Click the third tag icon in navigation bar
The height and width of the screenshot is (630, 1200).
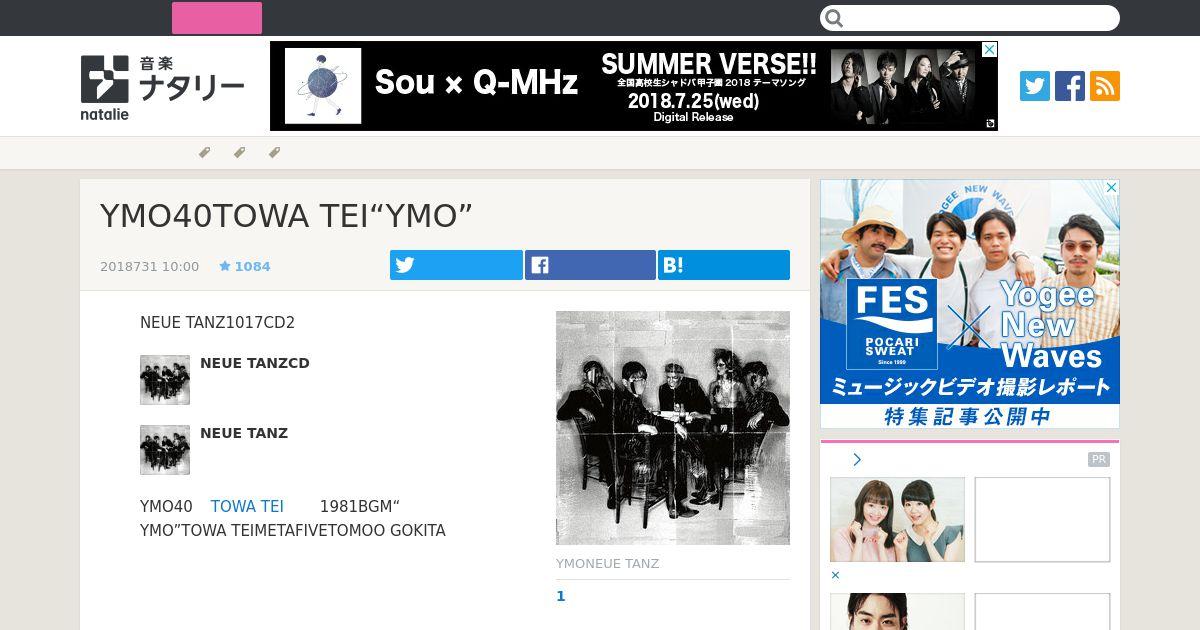coord(274,153)
